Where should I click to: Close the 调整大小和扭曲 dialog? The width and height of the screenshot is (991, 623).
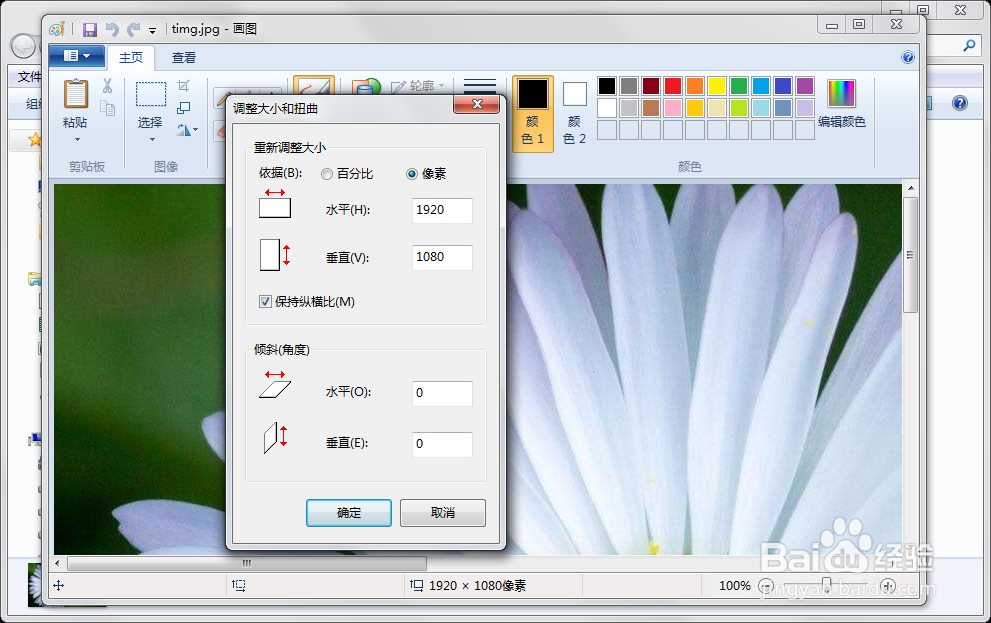tap(477, 104)
